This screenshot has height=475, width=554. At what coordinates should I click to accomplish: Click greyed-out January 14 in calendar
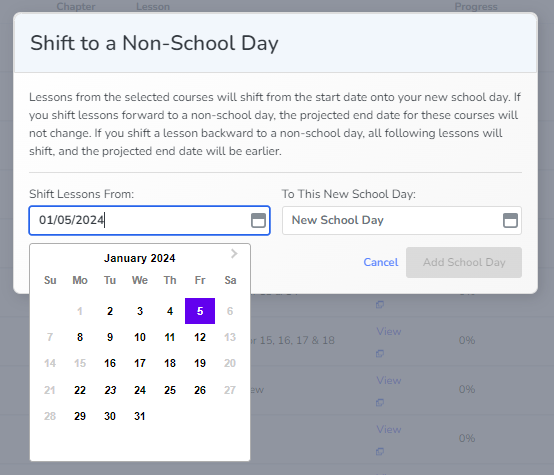pos(50,363)
